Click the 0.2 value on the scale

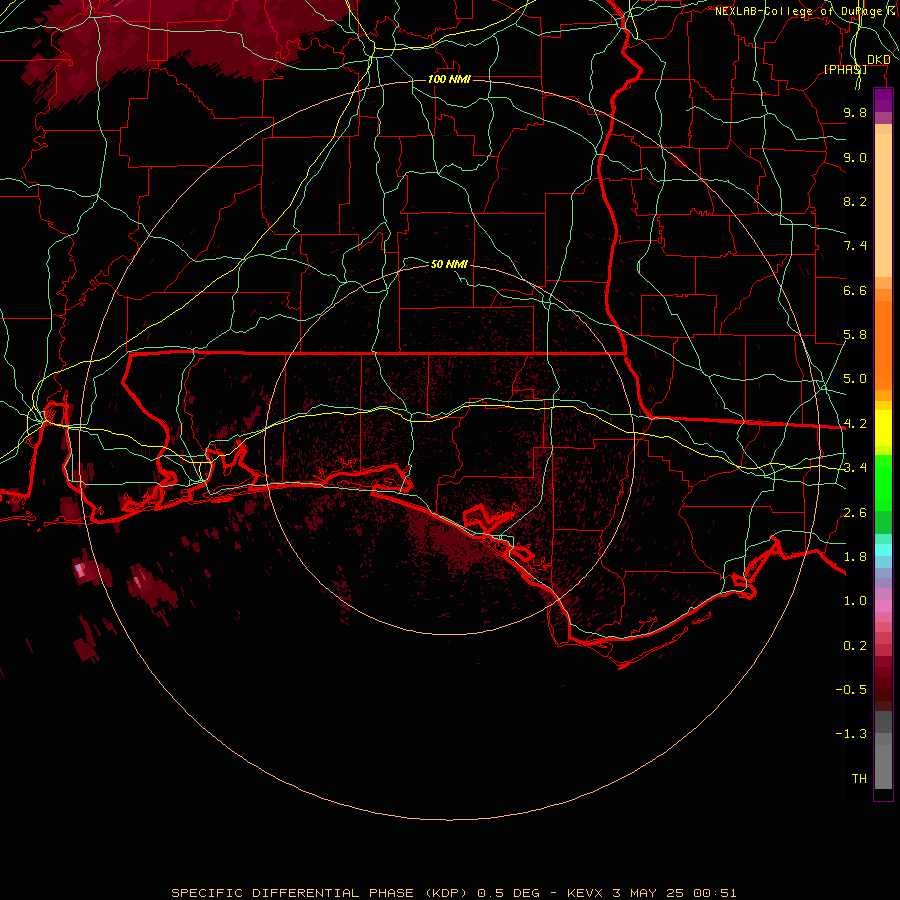(855, 646)
